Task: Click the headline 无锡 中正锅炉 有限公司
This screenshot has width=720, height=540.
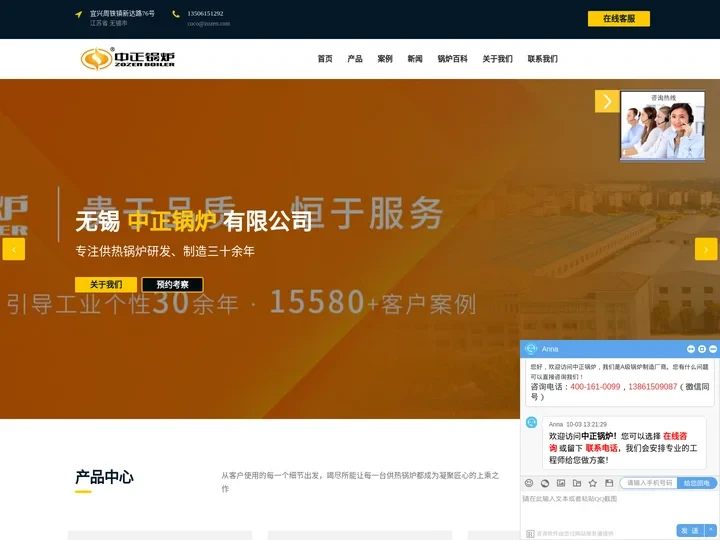Action: (193, 221)
